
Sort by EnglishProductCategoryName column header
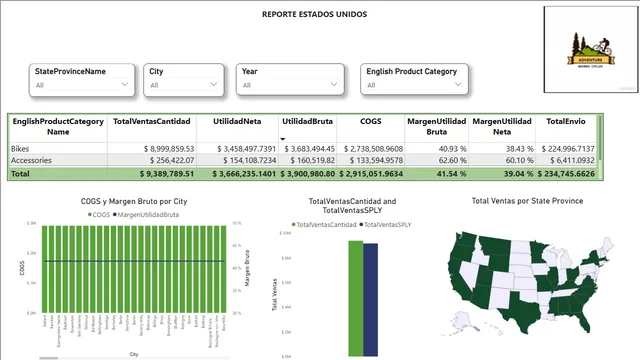tap(58, 127)
